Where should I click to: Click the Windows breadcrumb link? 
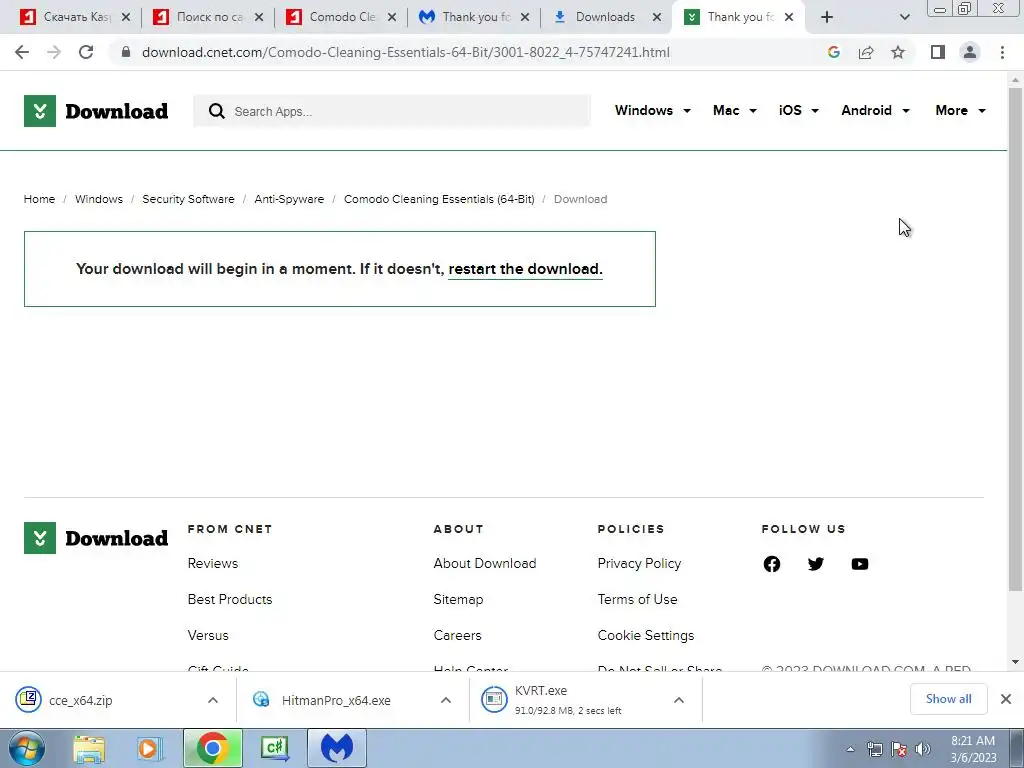click(99, 199)
